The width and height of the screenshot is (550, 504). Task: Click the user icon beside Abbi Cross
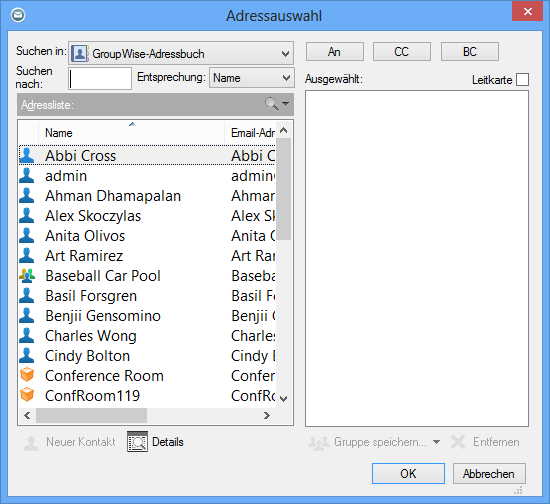27,155
